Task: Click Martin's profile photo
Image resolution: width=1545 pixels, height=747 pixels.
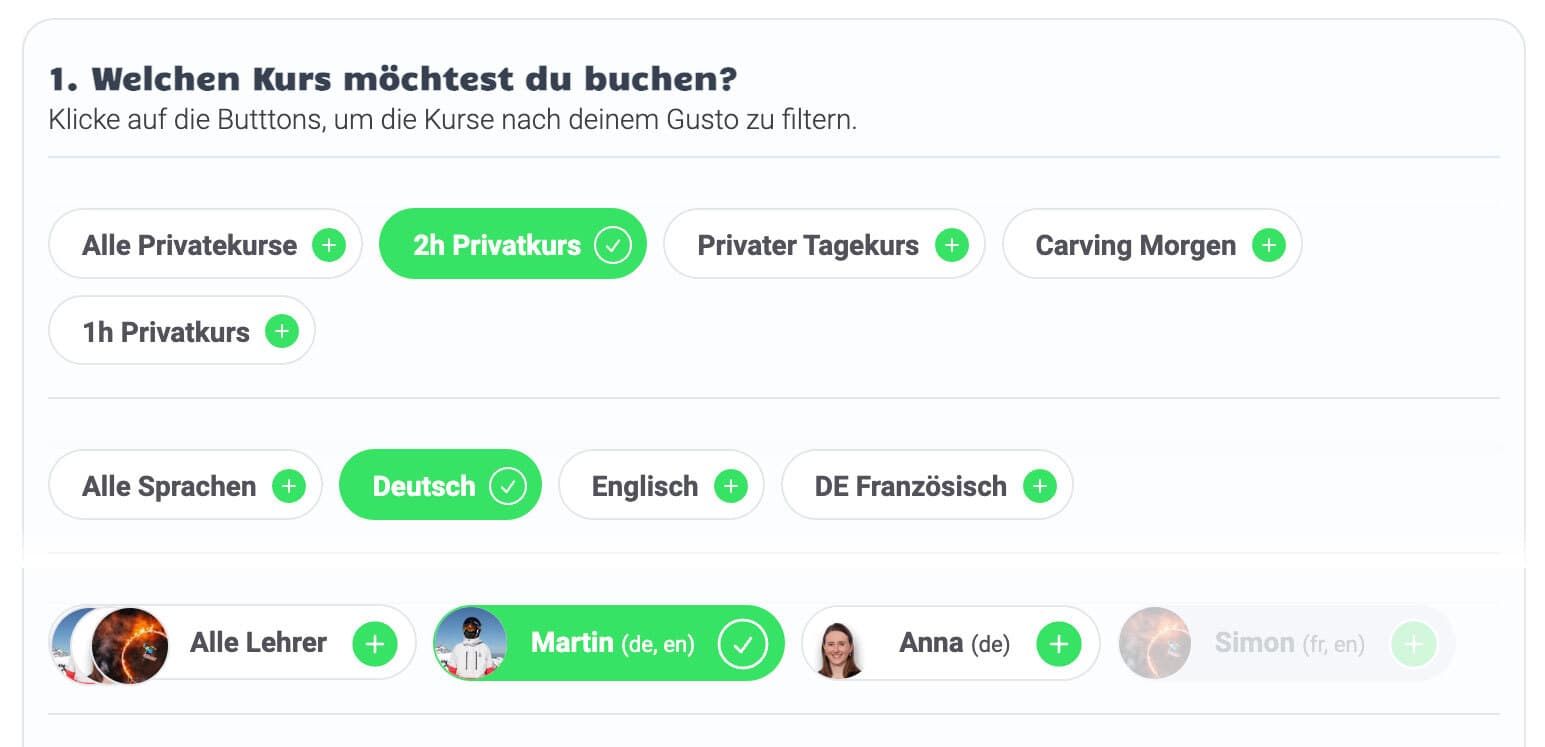Action: [x=470, y=643]
